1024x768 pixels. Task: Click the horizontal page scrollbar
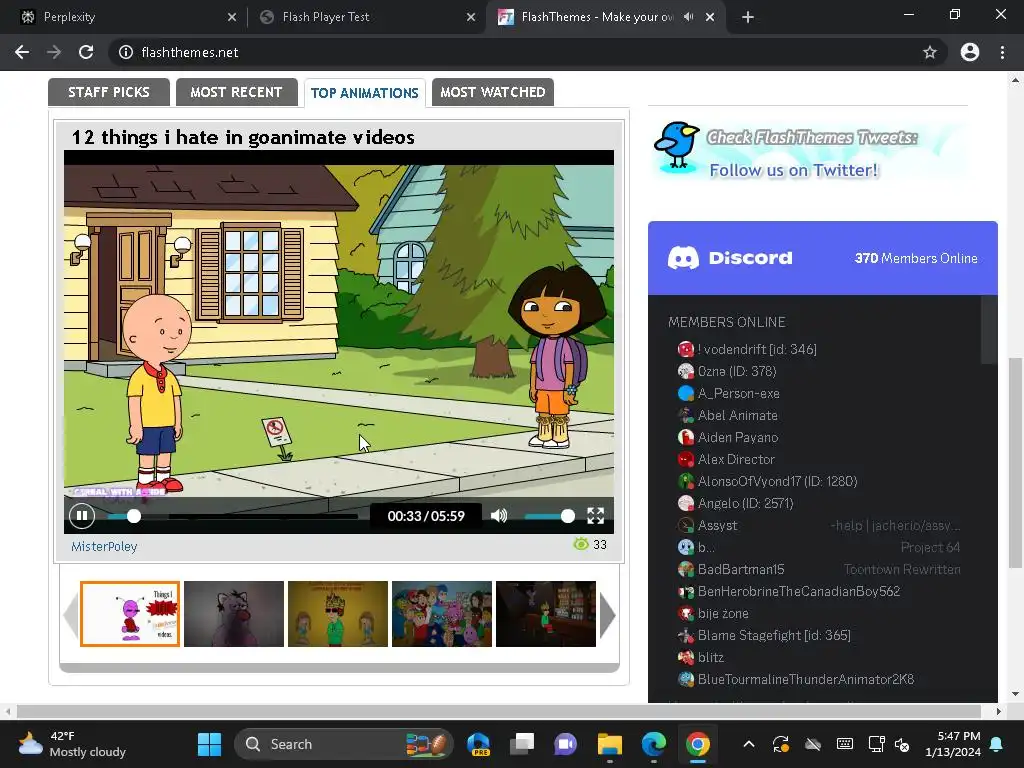499,711
